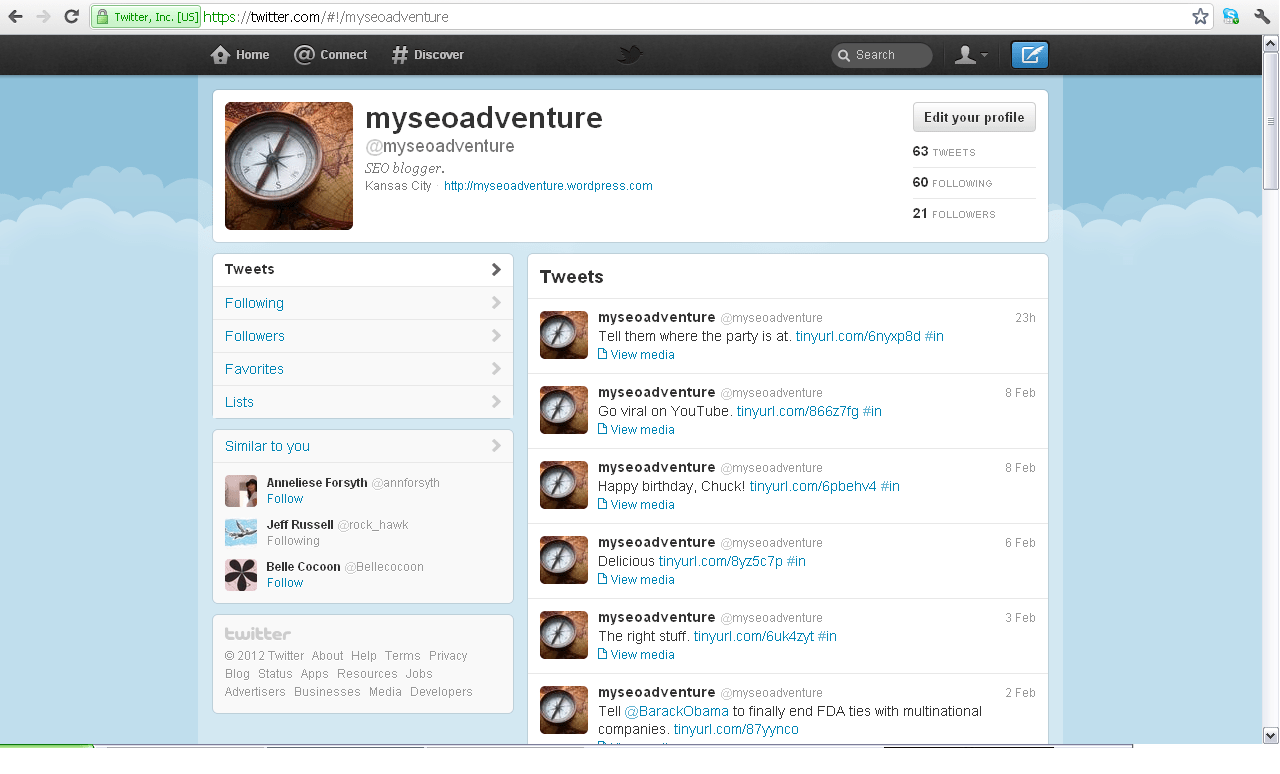Bookmark the page using the star icon

point(1199,16)
